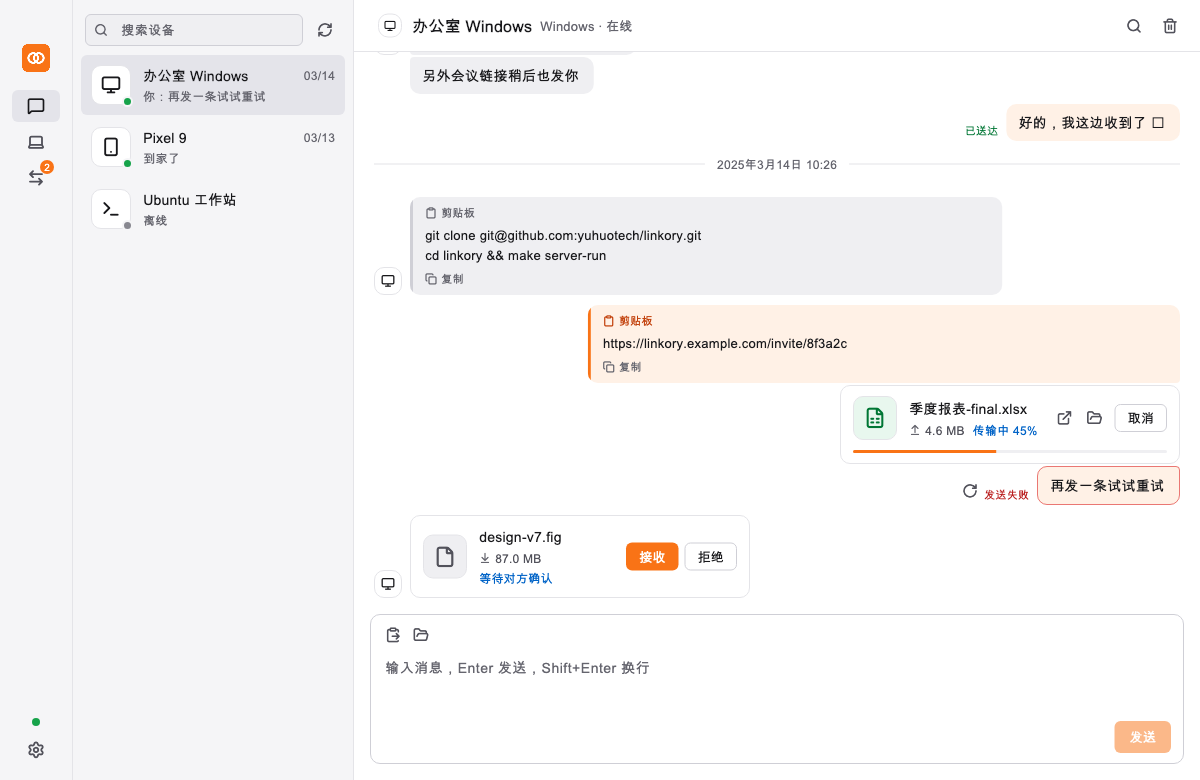Select the 办公室 Windows conversation
The width and height of the screenshot is (1200, 780).
(x=213, y=85)
